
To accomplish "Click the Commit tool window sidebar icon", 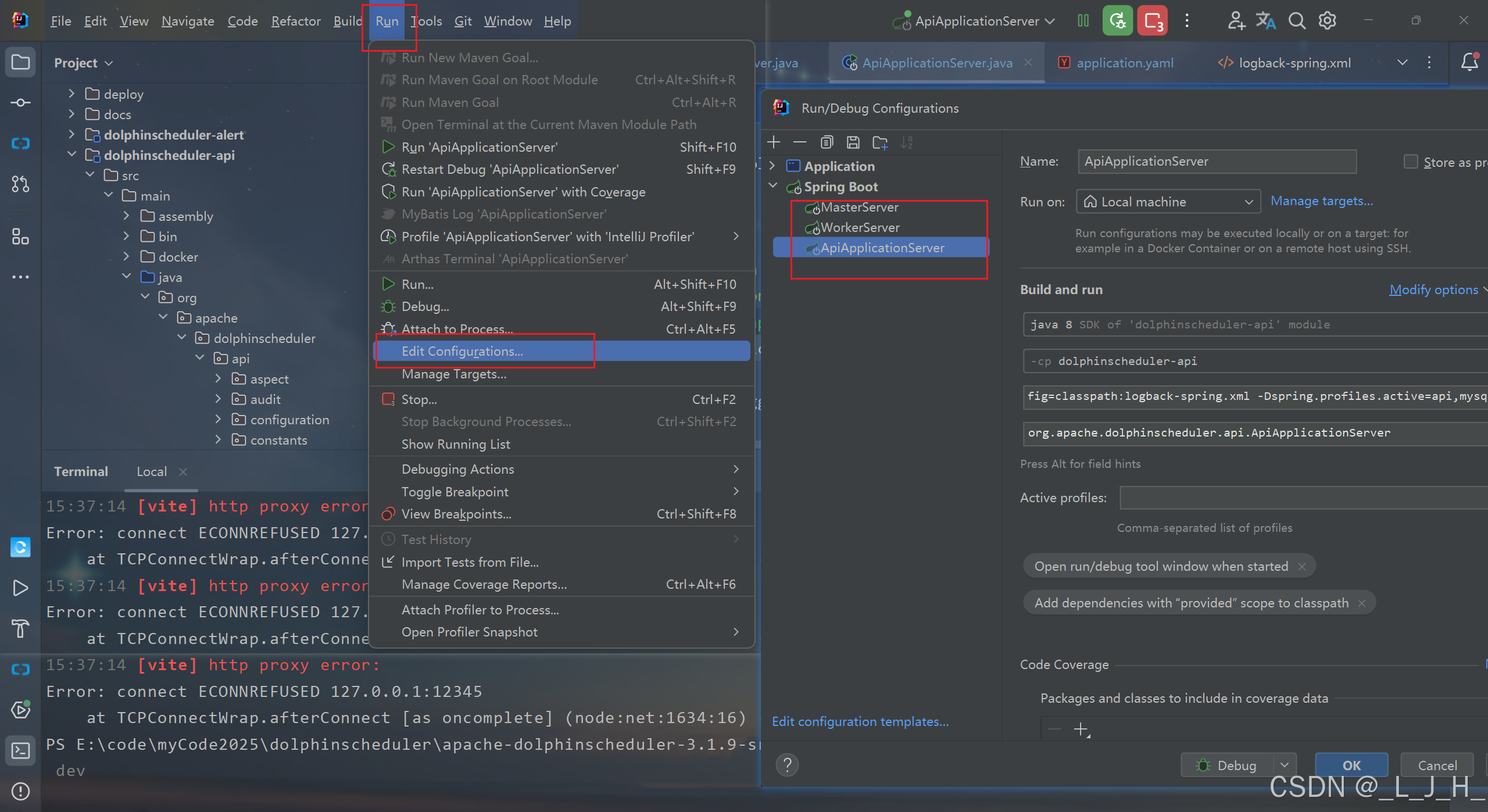I will (20, 103).
